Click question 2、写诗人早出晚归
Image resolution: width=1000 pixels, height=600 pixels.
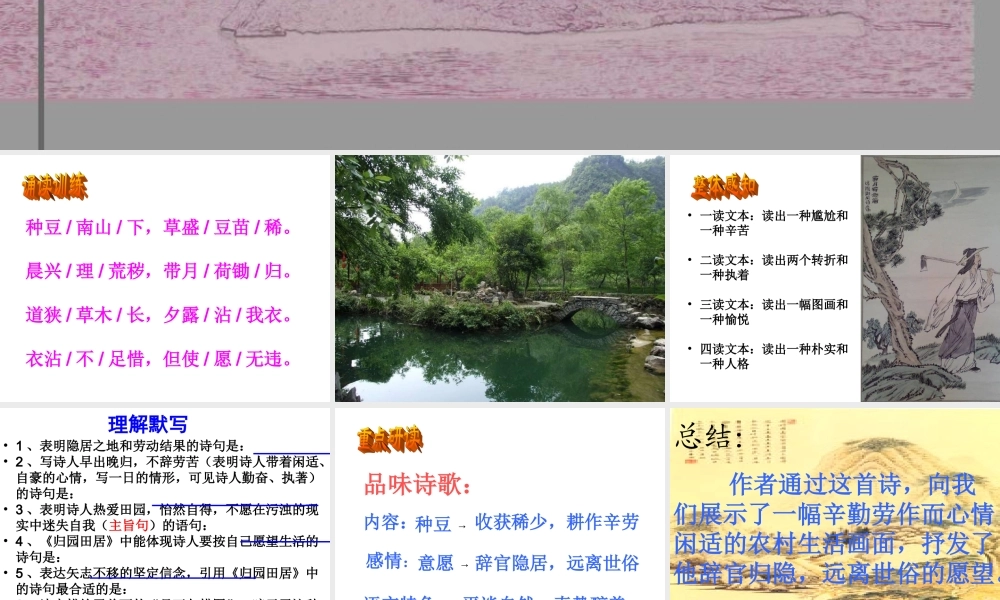(165, 478)
